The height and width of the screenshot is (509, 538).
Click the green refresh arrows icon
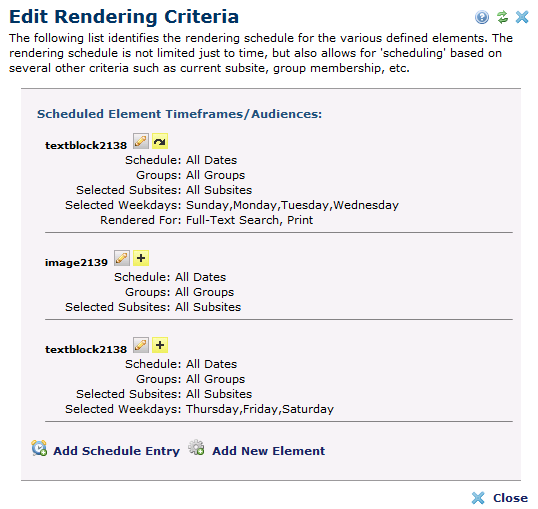point(502,17)
